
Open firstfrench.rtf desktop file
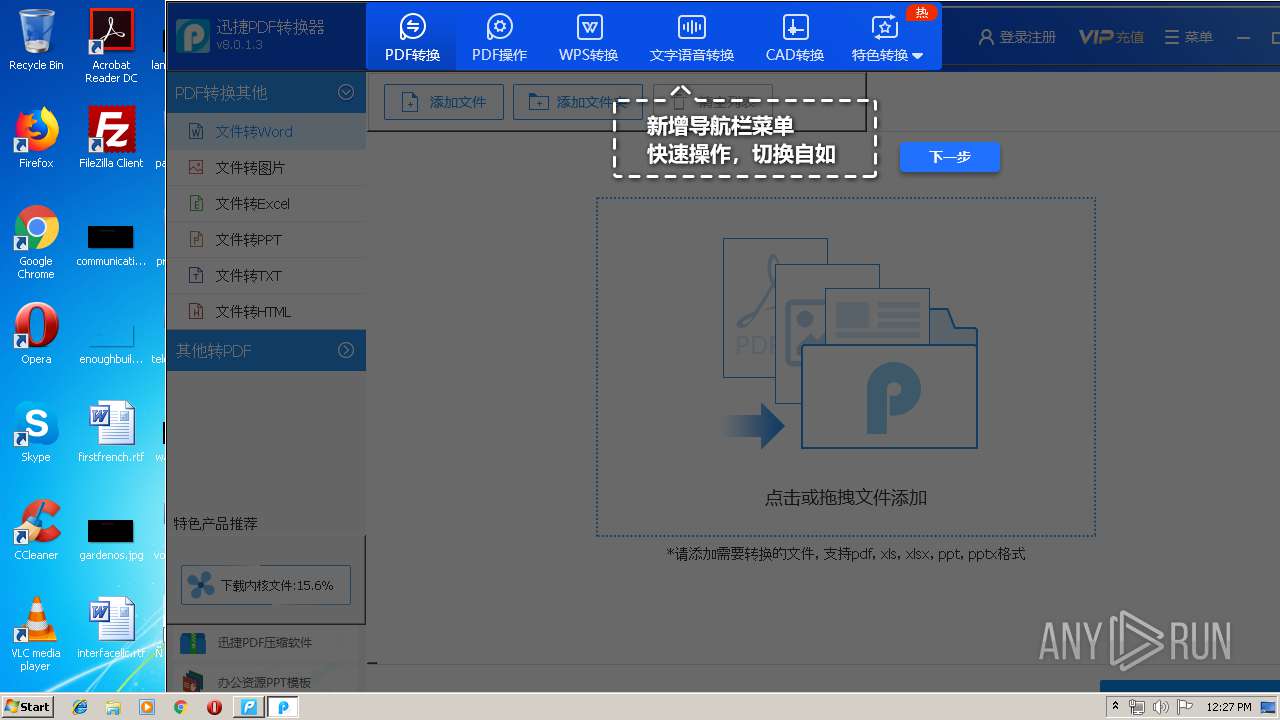tap(111, 432)
